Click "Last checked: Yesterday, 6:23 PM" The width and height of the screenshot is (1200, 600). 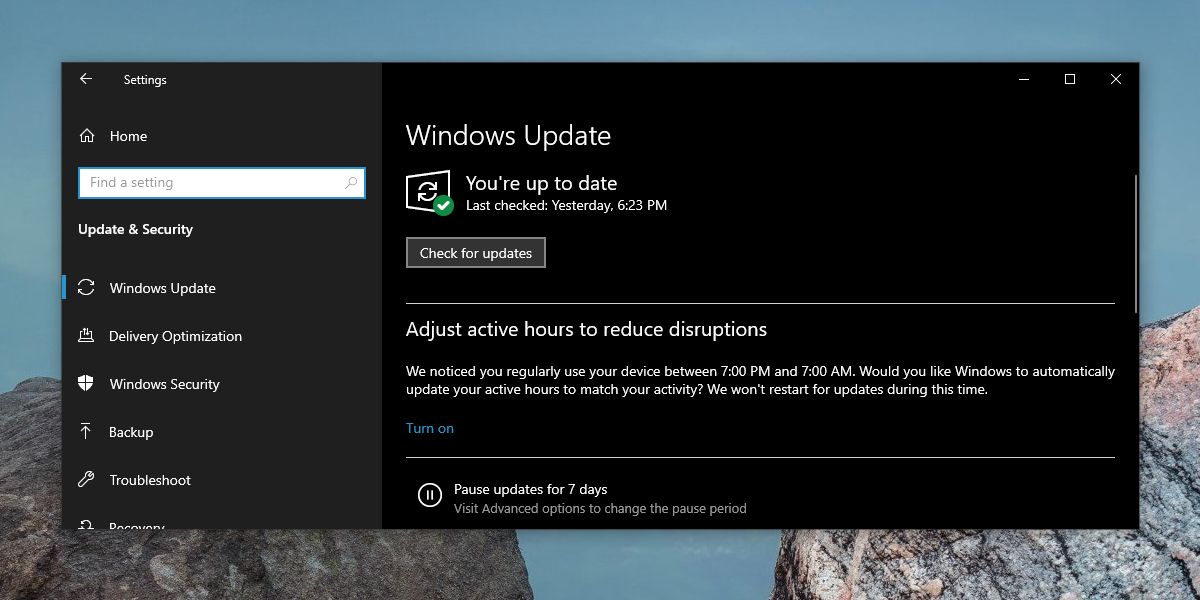coord(566,206)
